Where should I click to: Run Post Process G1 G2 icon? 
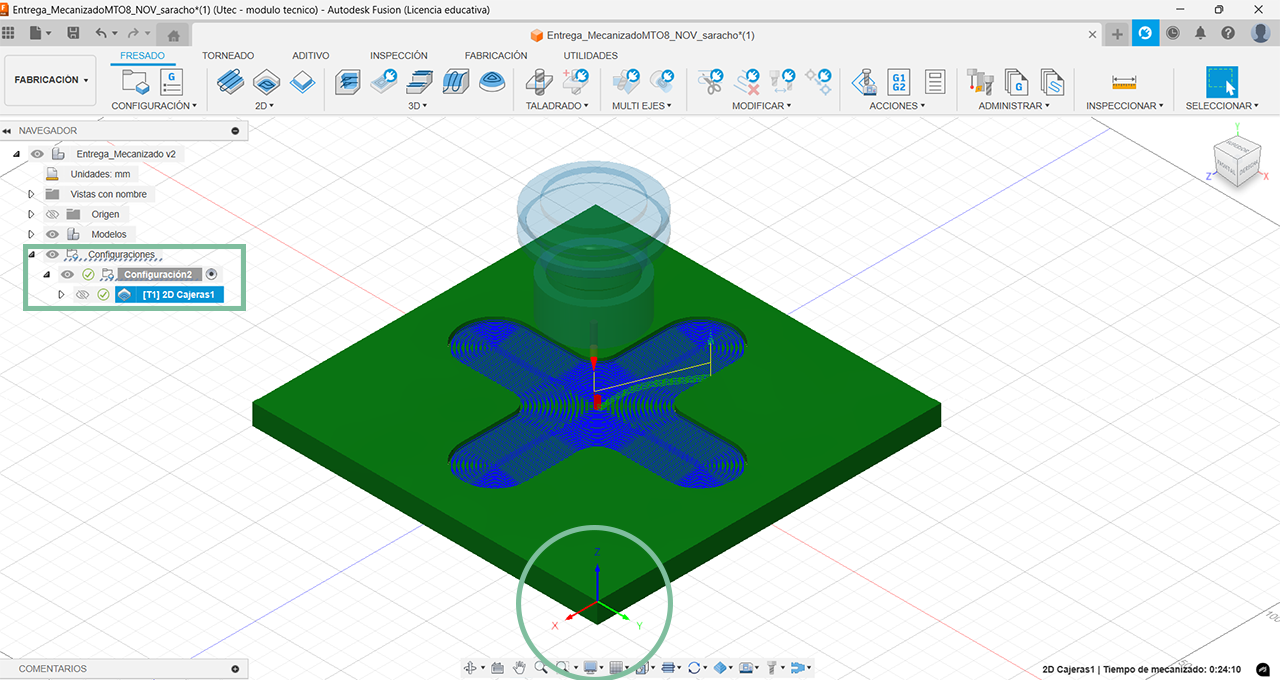point(899,82)
